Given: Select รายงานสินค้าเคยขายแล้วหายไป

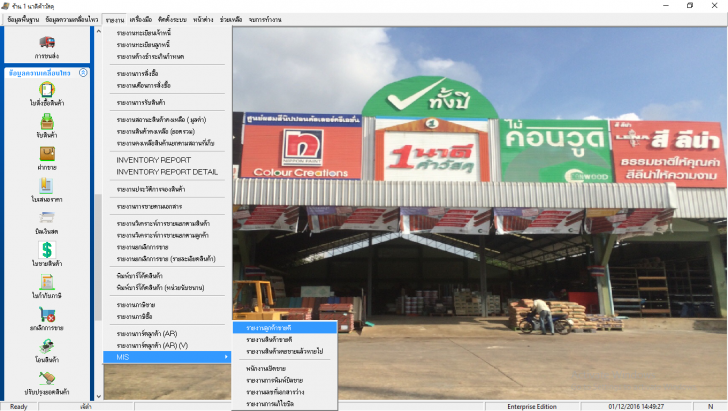Looking at the screenshot, I should tap(285, 352).
